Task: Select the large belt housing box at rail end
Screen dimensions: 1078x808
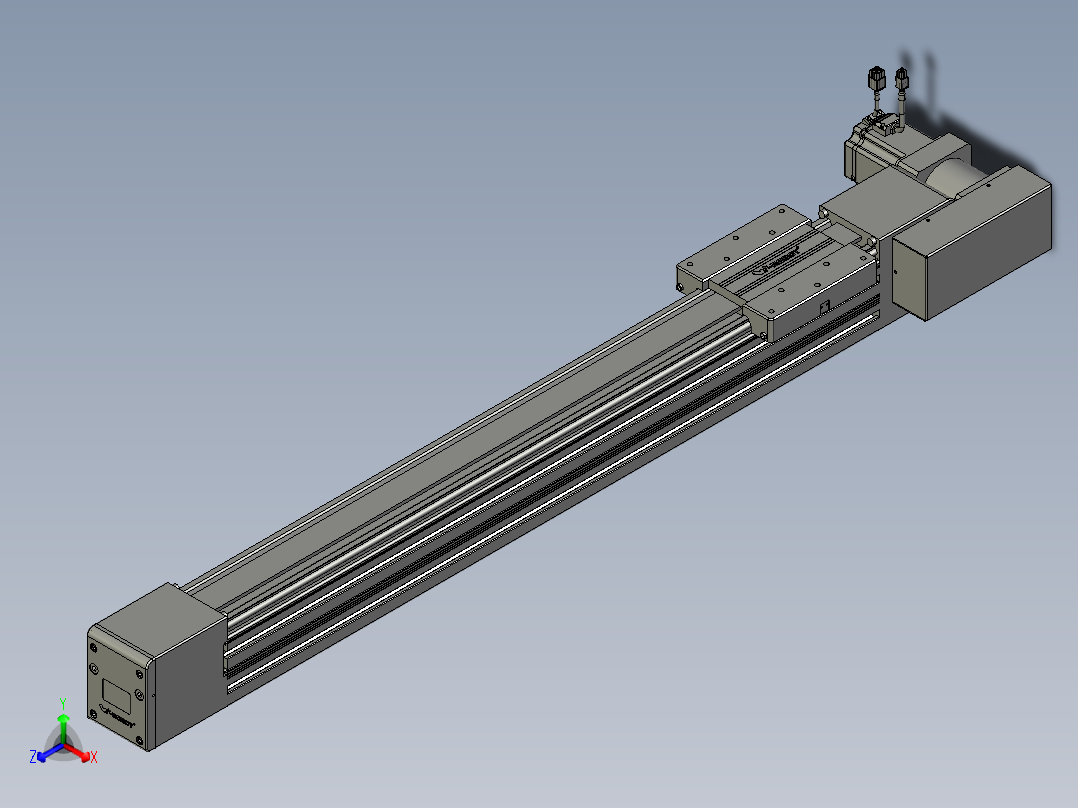Action: coord(971,242)
